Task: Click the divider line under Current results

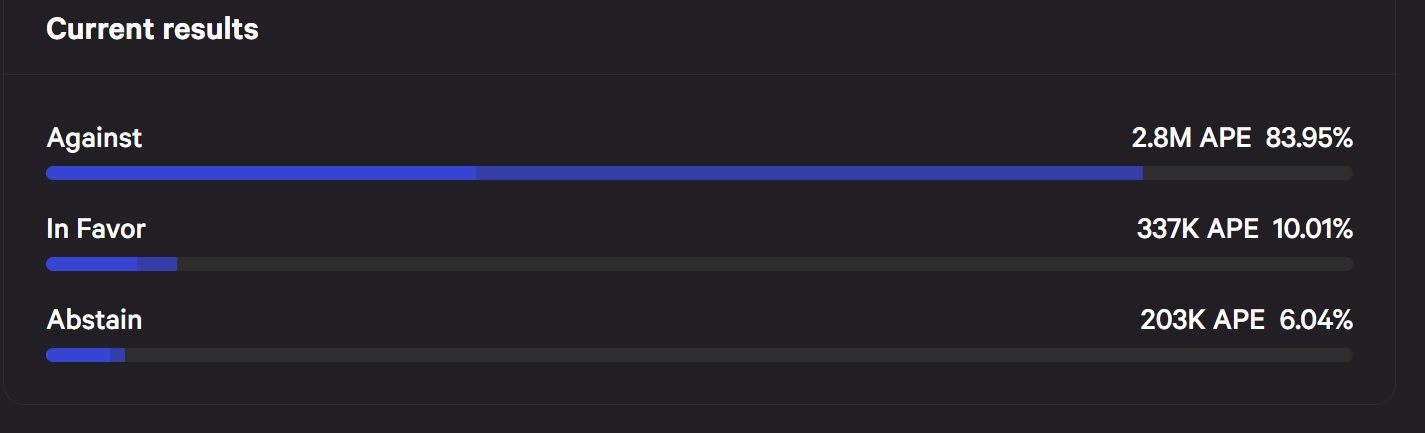Action: tap(699, 74)
